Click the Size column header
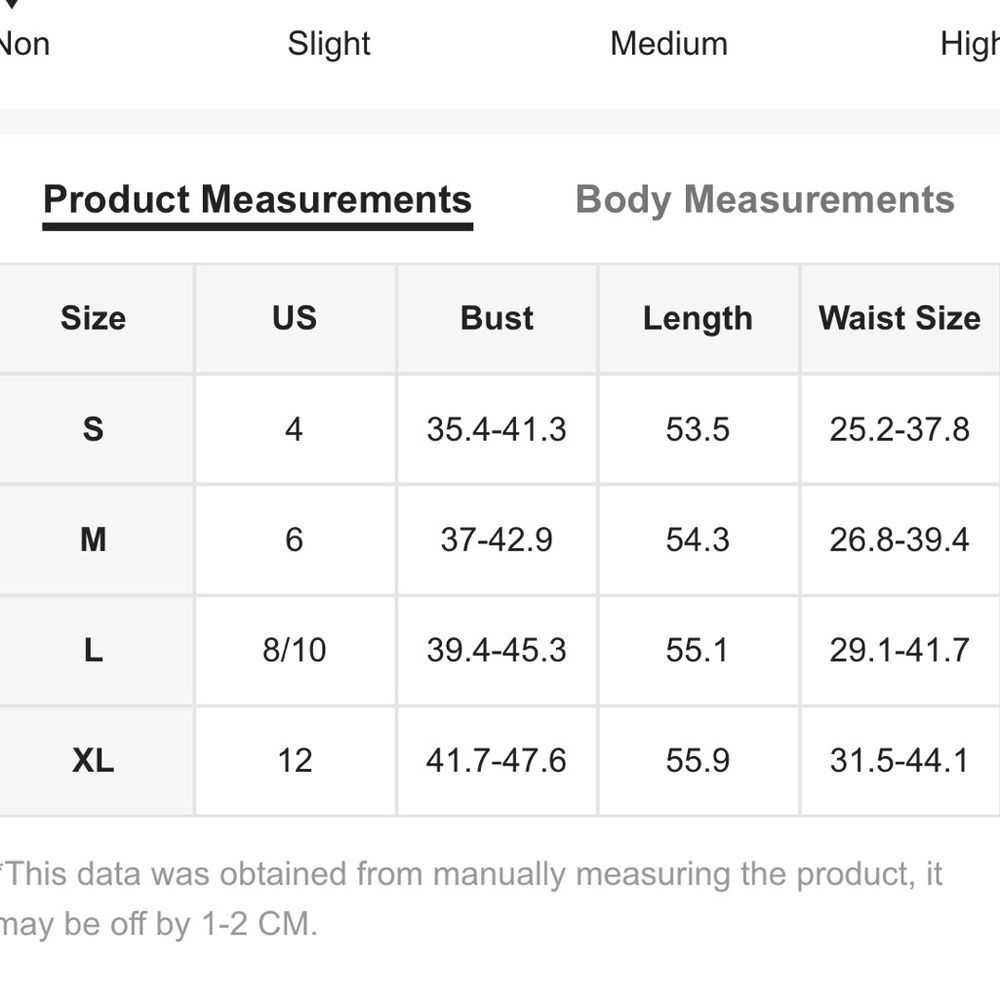The height and width of the screenshot is (1000, 1000). [93, 318]
